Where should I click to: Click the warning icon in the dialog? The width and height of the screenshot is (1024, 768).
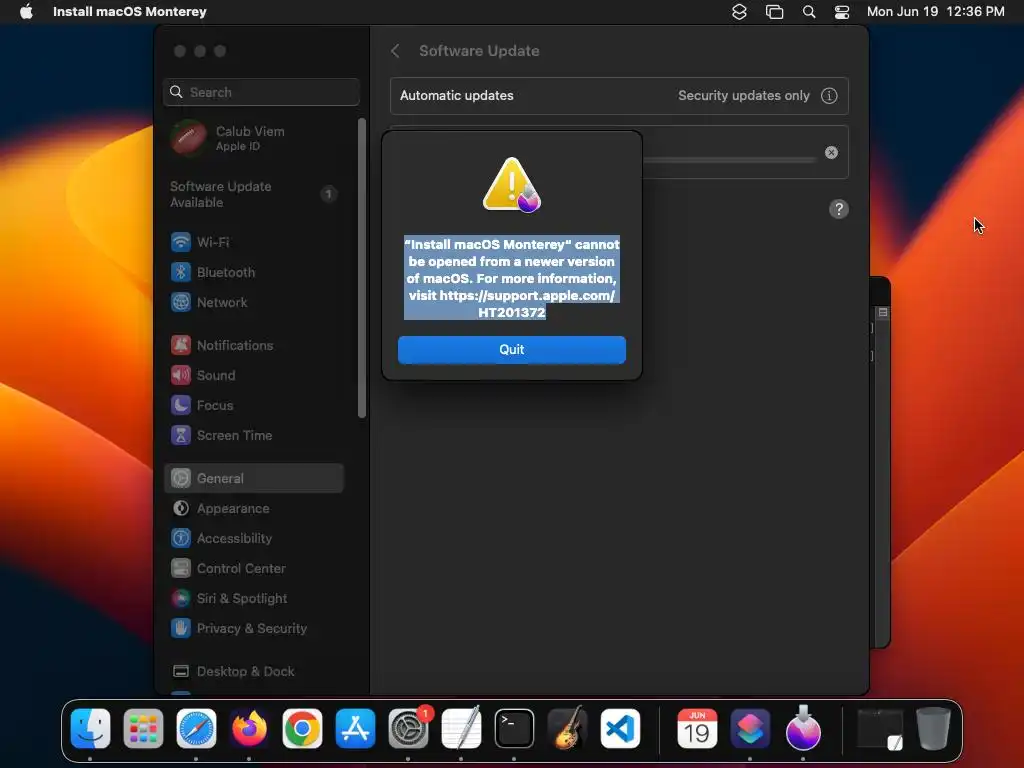511,185
